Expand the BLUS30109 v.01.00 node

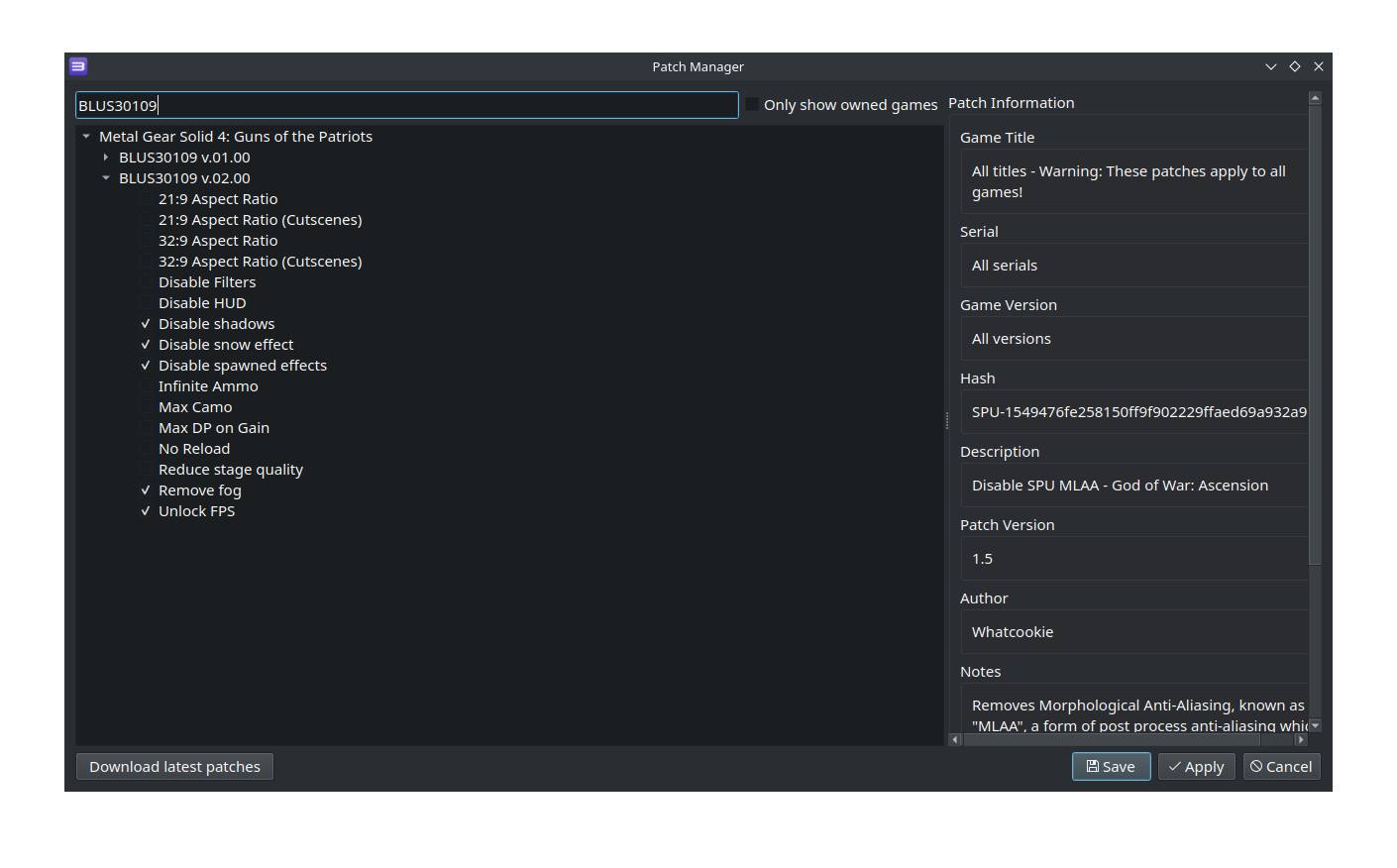[106, 158]
